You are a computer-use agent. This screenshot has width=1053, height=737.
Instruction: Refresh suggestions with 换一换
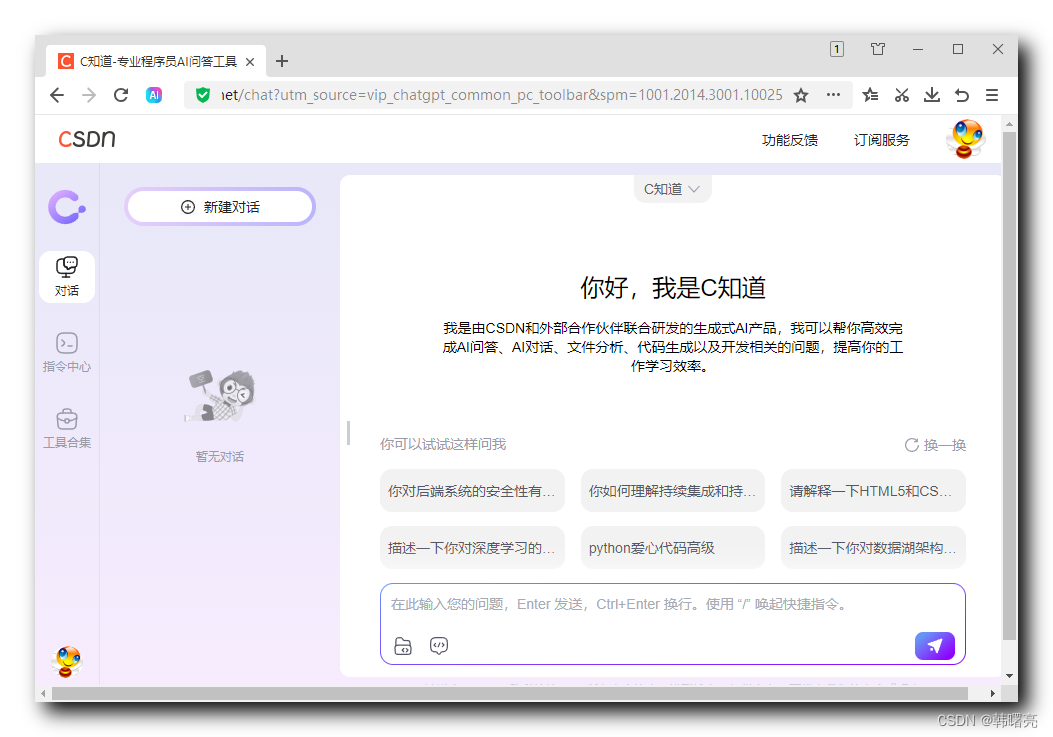pos(935,445)
